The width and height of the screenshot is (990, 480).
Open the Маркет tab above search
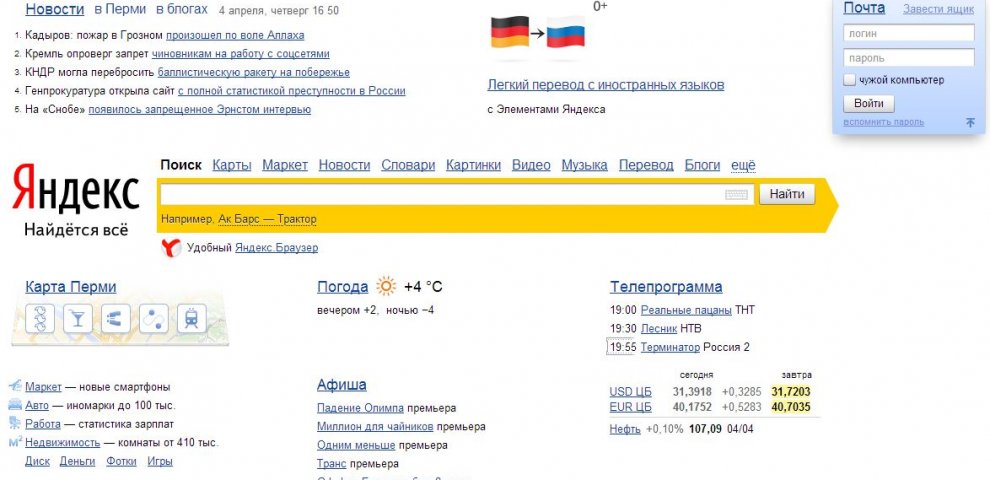pos(285,165)
